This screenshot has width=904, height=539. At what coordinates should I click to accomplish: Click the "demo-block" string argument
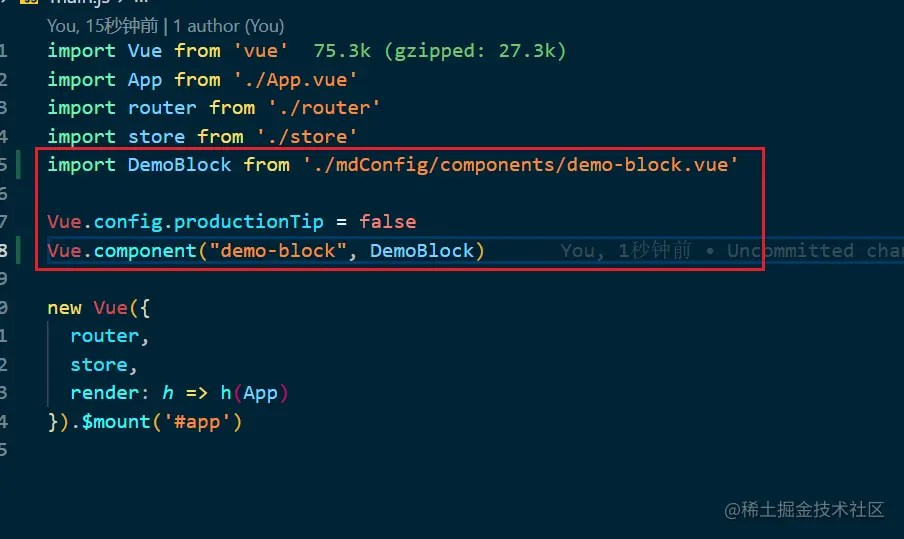[278, 251]
